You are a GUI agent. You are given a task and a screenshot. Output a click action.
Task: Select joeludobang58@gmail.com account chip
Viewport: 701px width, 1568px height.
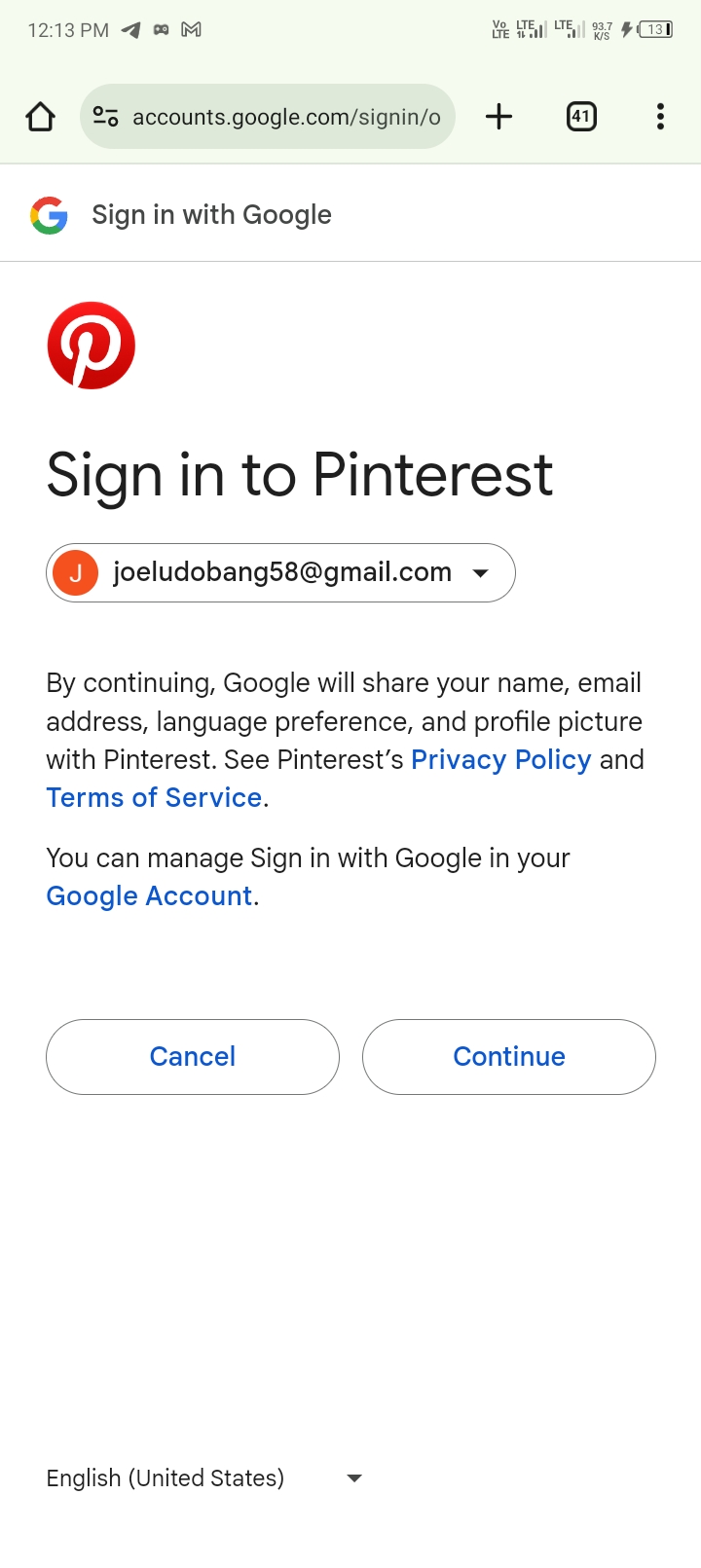(280, 572)
